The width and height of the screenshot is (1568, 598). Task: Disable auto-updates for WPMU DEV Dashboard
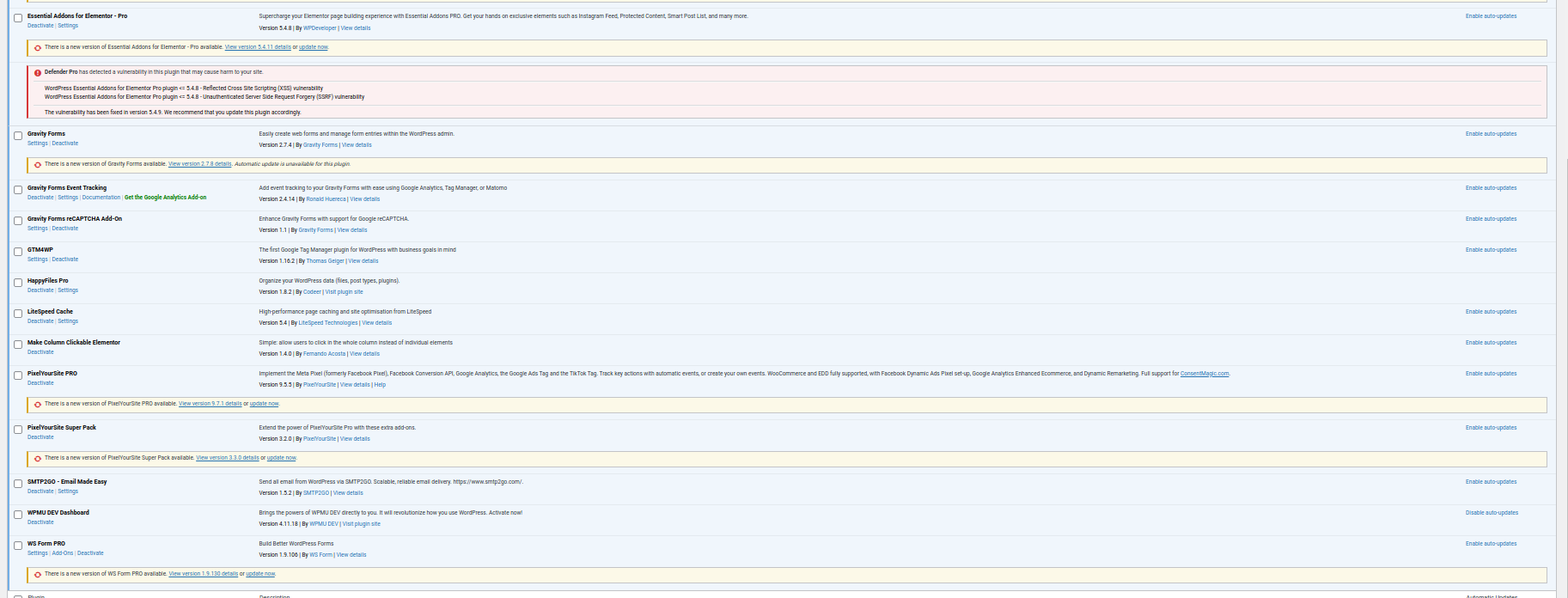(x=1492, y=513)
